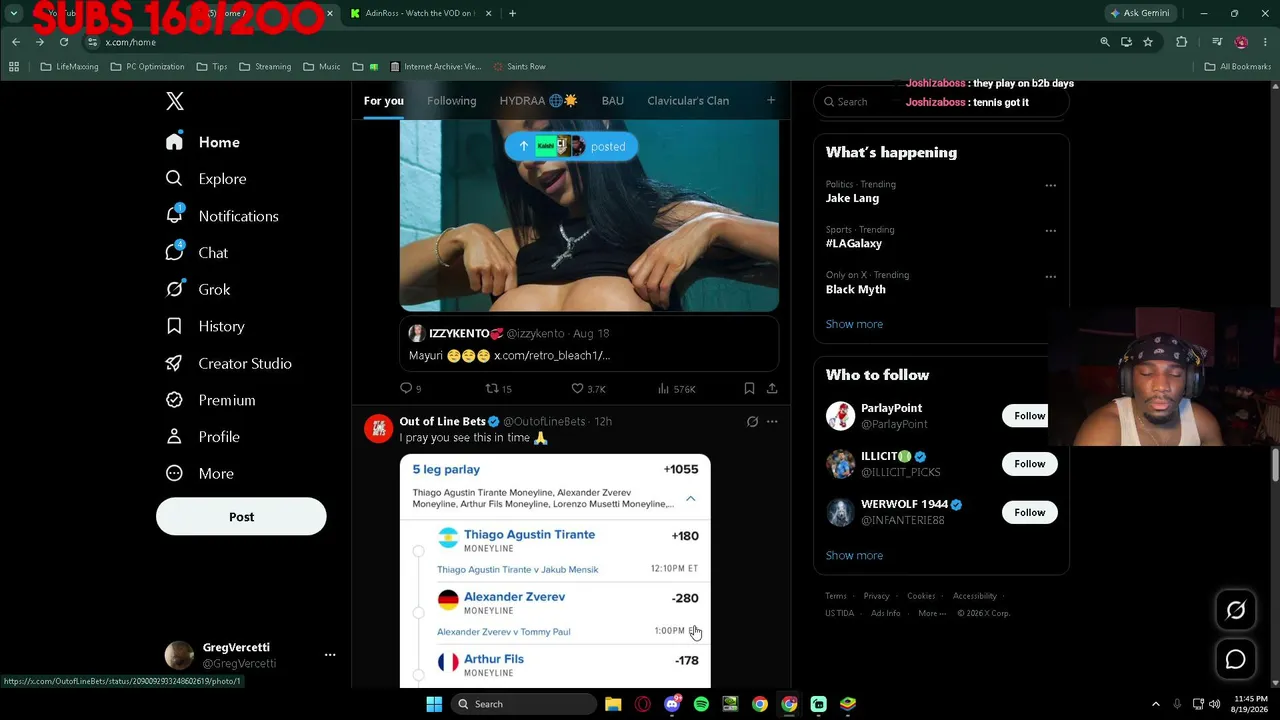Follow ILLICIT
The height and width of the screenshot is (720, 1280).
pyautogui.click(x=1029, y=464)
